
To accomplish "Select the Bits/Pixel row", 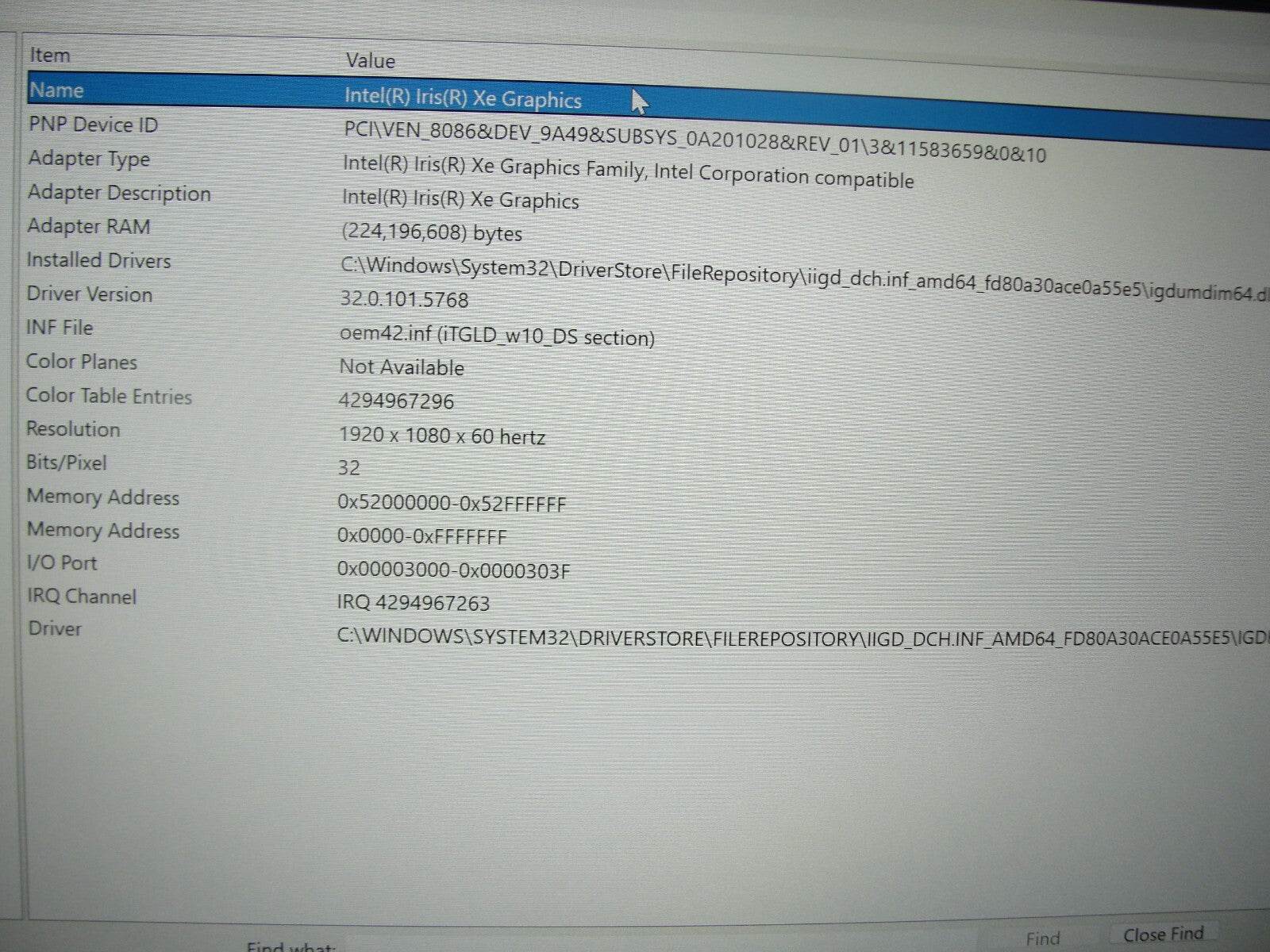I will (317, 464).
